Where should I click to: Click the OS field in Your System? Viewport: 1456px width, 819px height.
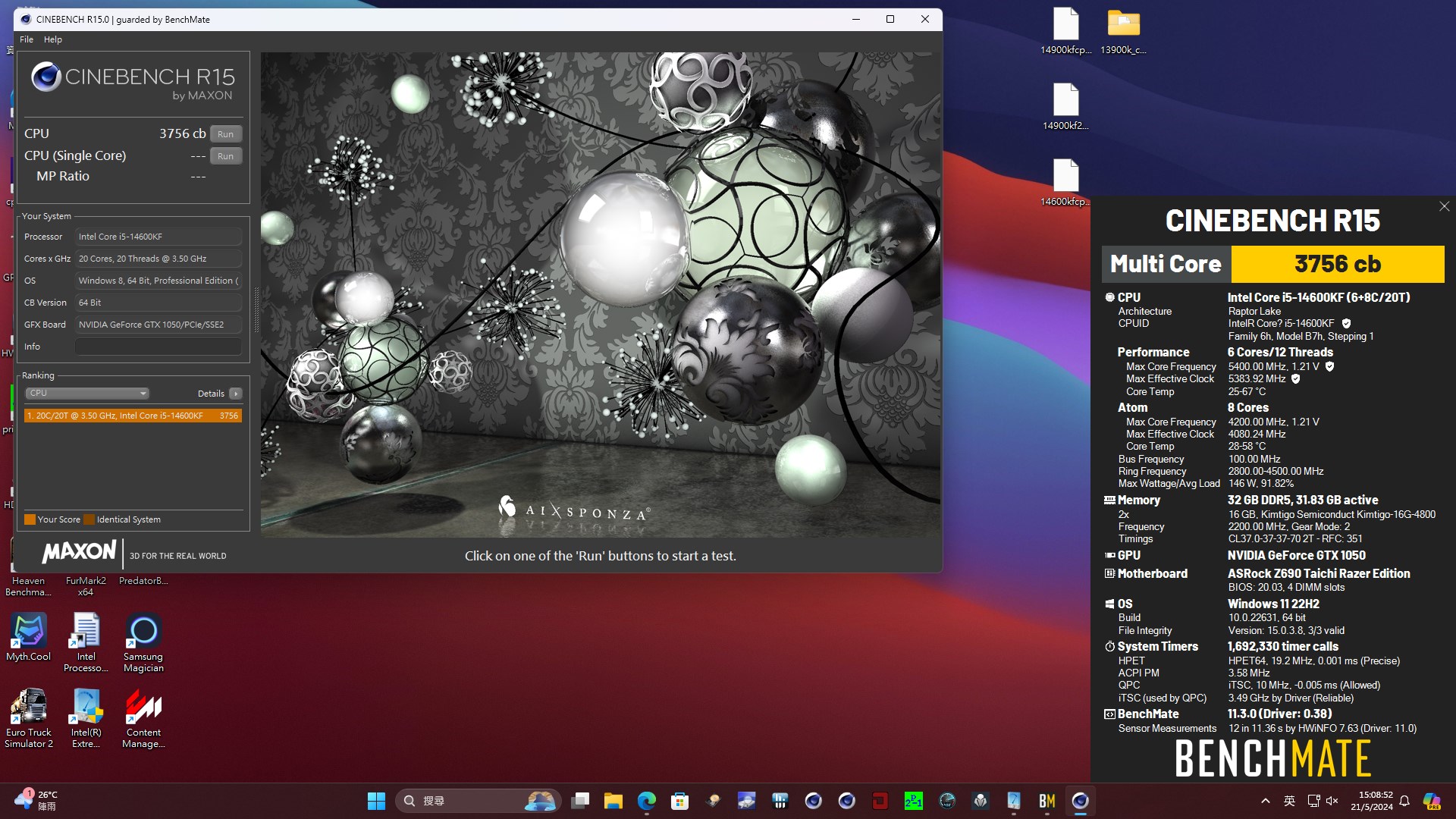158,281
